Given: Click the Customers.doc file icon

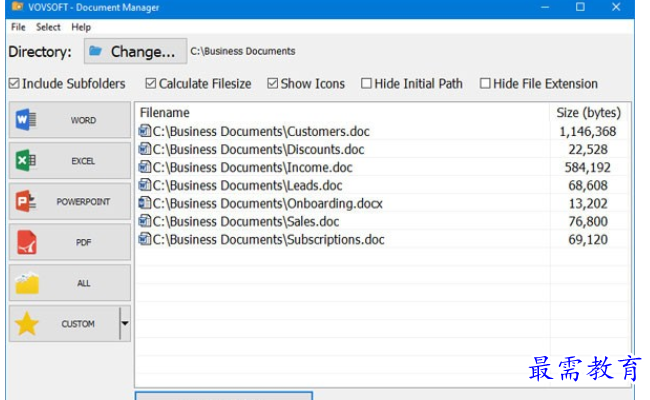Looking at the screenshot, I should click(x=145, y=131).
